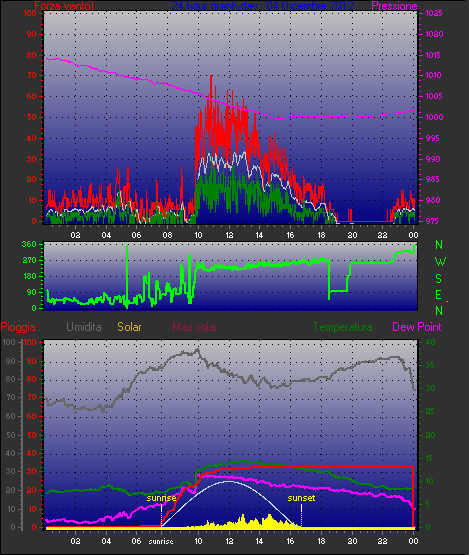Click the 'E' compass direction letter
Image resolution: width=469 pixels, height=555 pixels.
(439, 295)
